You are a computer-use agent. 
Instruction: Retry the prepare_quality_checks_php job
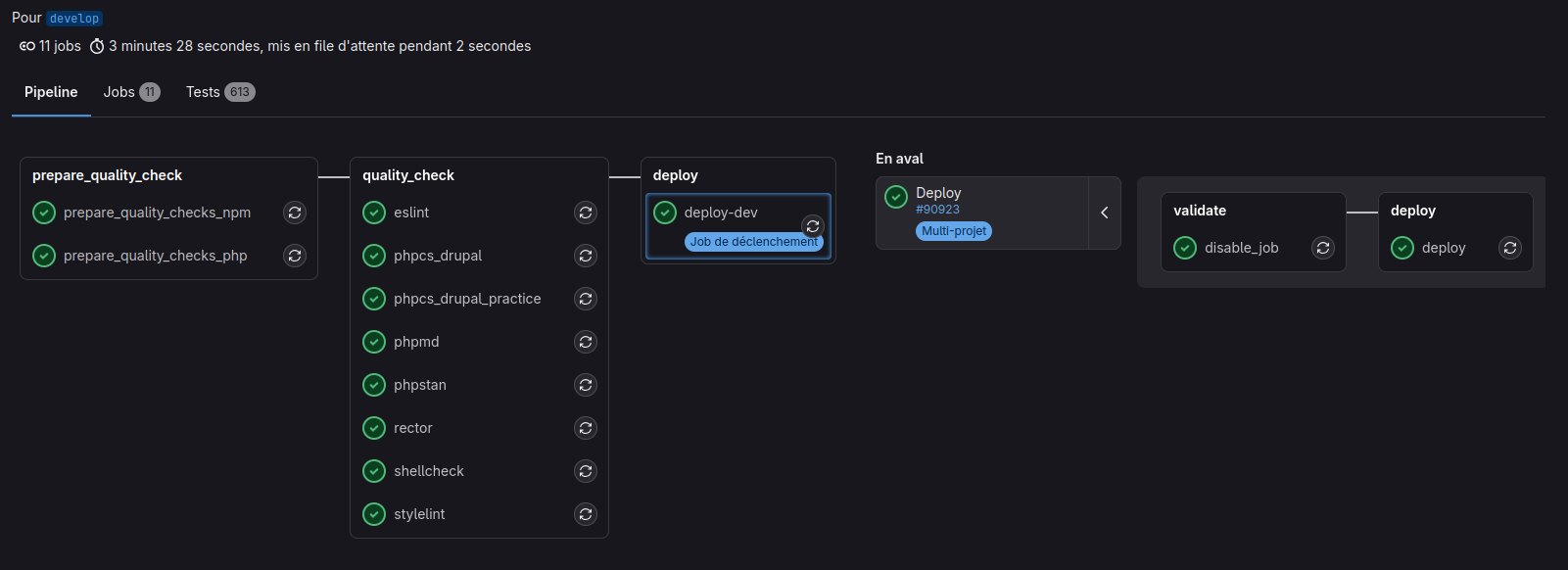coord(295,256)
